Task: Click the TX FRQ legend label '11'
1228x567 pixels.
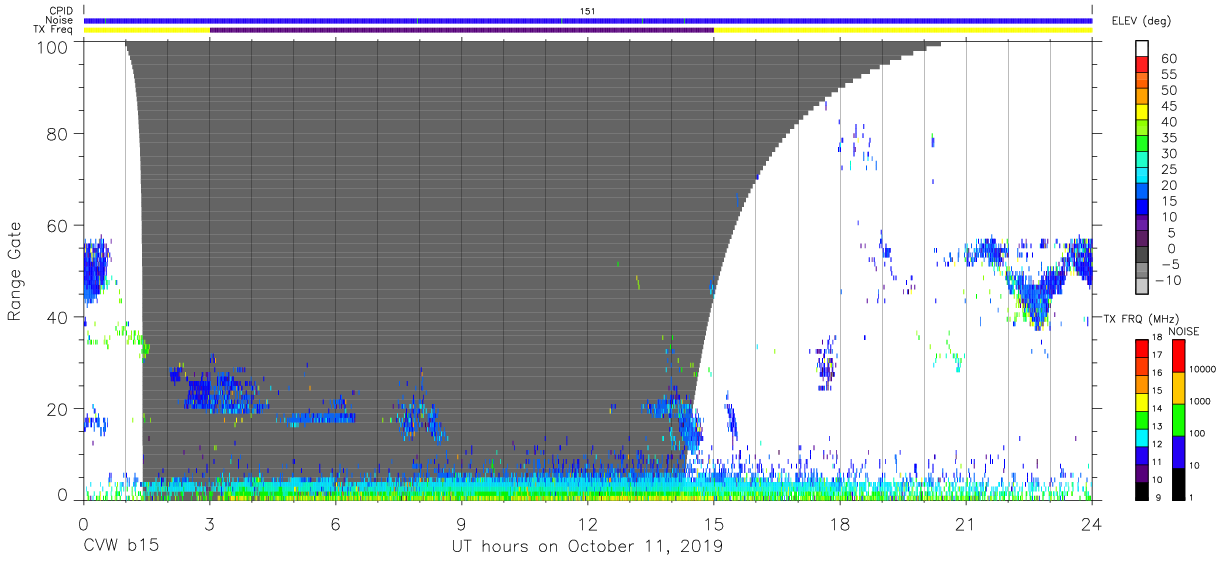Action: click(1157, 461)
